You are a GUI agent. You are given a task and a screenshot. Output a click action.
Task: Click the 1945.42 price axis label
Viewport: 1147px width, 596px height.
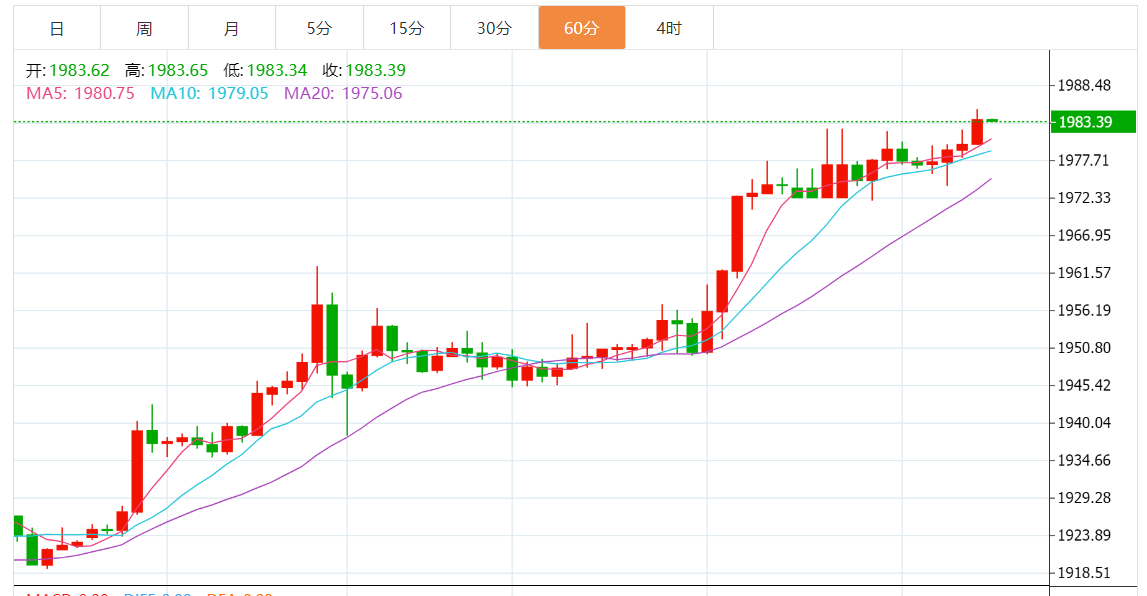[1084, 385]
